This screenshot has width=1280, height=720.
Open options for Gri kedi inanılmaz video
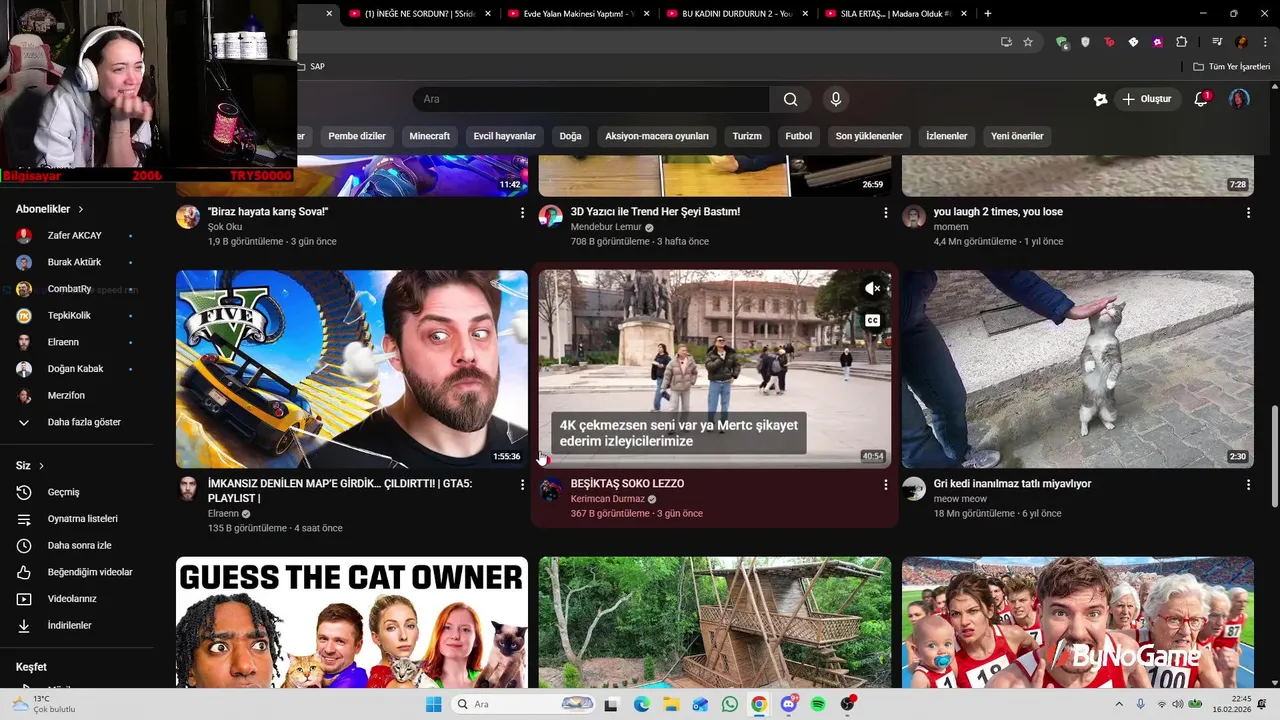[1248, 485]
